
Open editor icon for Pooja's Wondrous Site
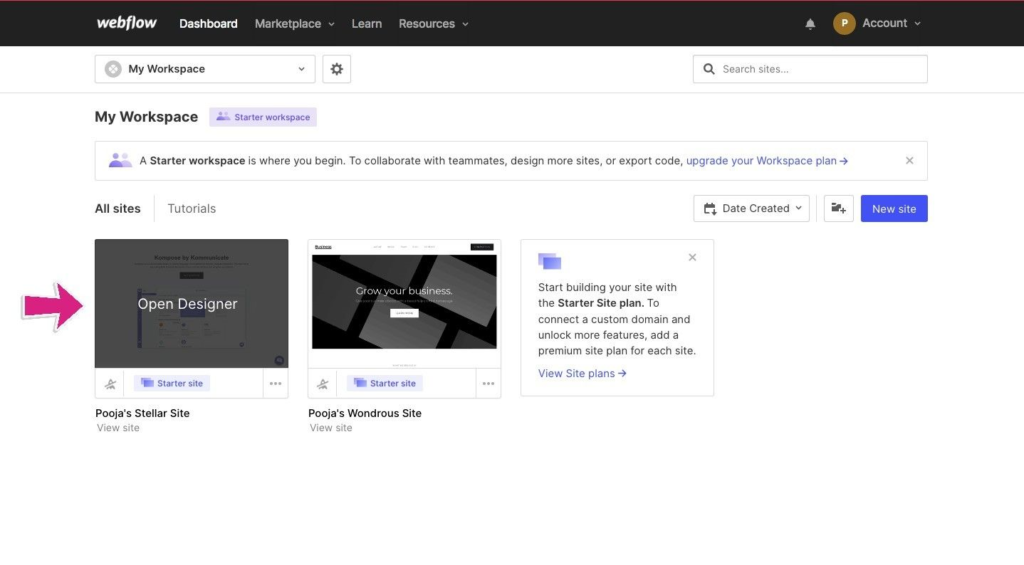click(x=323, y=383)
